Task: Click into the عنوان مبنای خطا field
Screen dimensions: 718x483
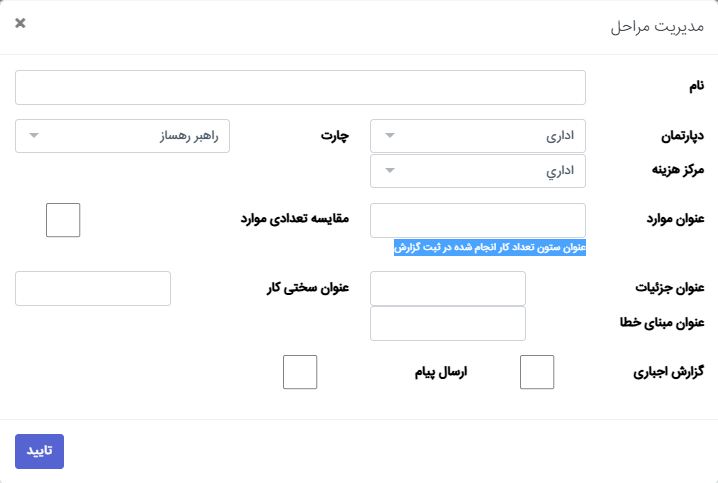Action: [448, 323]
